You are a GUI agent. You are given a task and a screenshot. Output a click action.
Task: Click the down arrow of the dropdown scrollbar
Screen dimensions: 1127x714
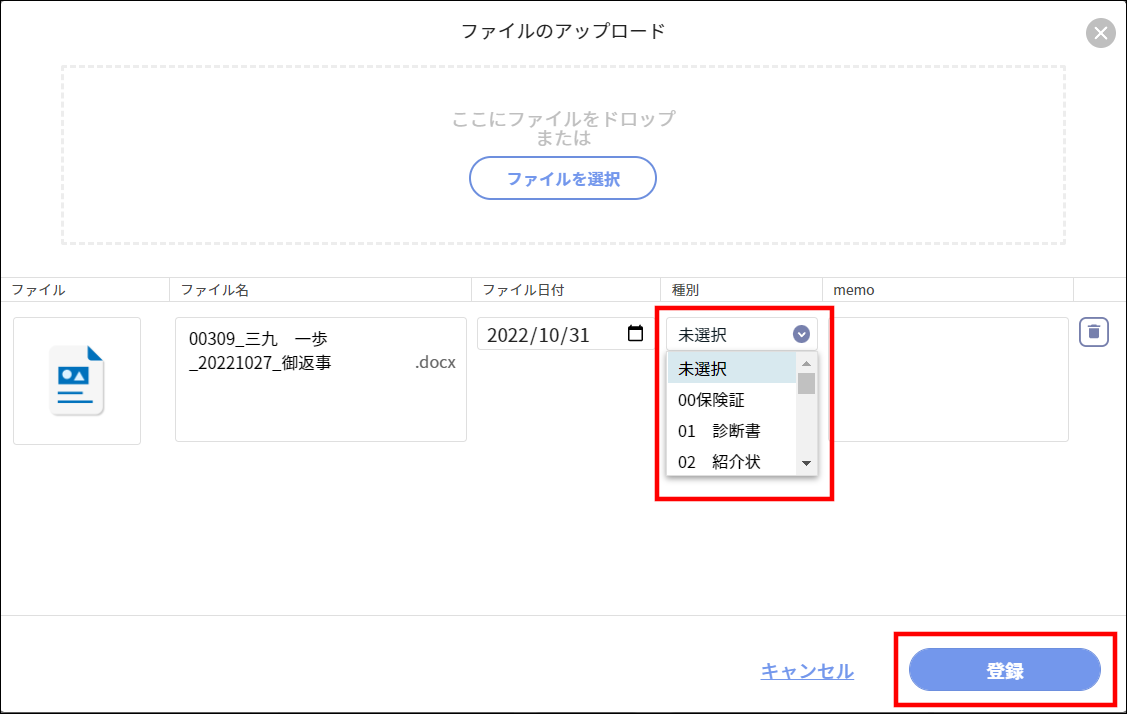pyautogui.click(x=806, y=463)
